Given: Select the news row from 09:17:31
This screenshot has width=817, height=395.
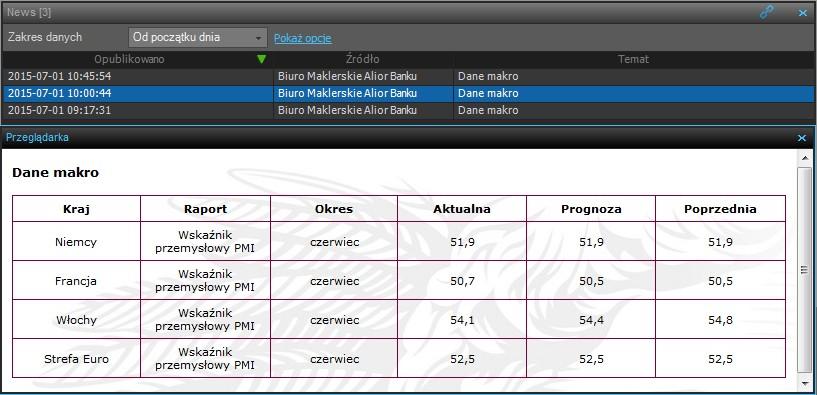Looking at the screenshot, I should [408, 110].
